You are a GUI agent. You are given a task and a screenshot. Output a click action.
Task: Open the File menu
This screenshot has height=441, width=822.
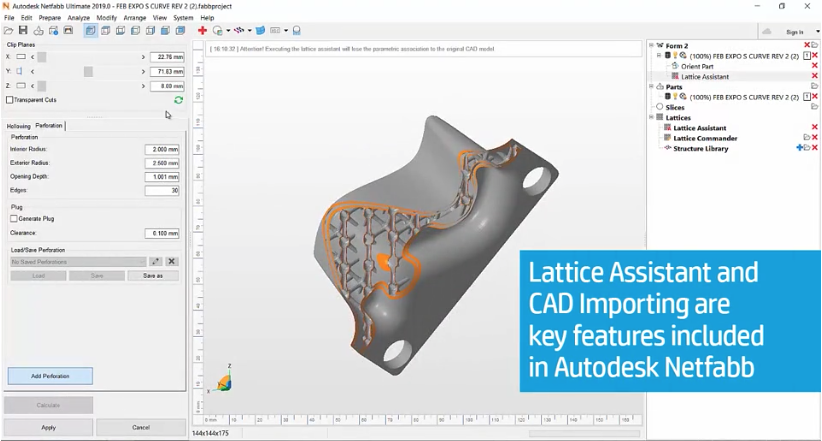coord(9,18)
